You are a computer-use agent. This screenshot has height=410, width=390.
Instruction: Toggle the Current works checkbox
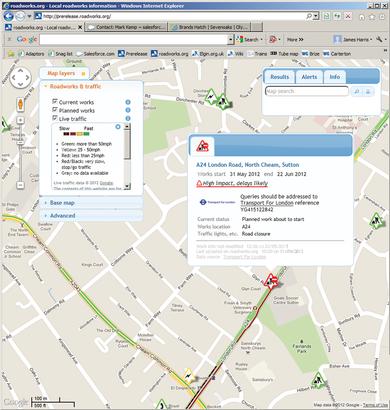point(55,101)
